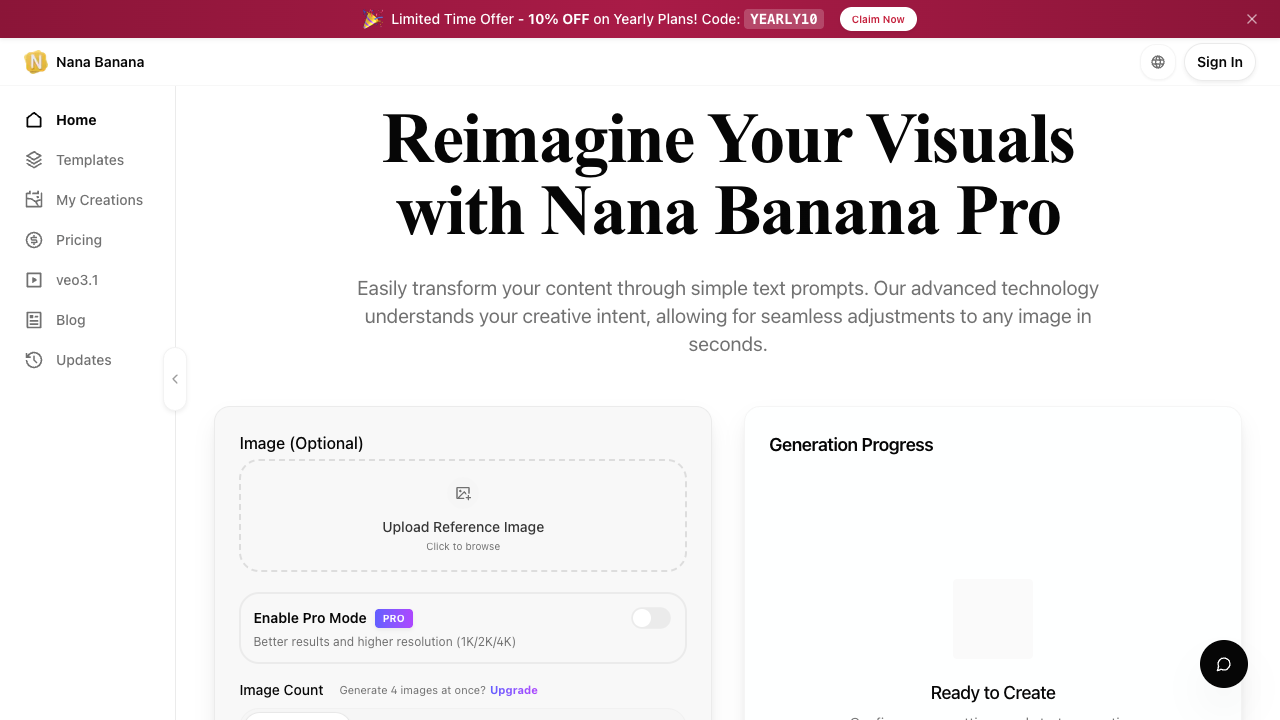Screen dimensions: 1280x720
Task: Open the chat support bubble
Action: point(1223,664)
